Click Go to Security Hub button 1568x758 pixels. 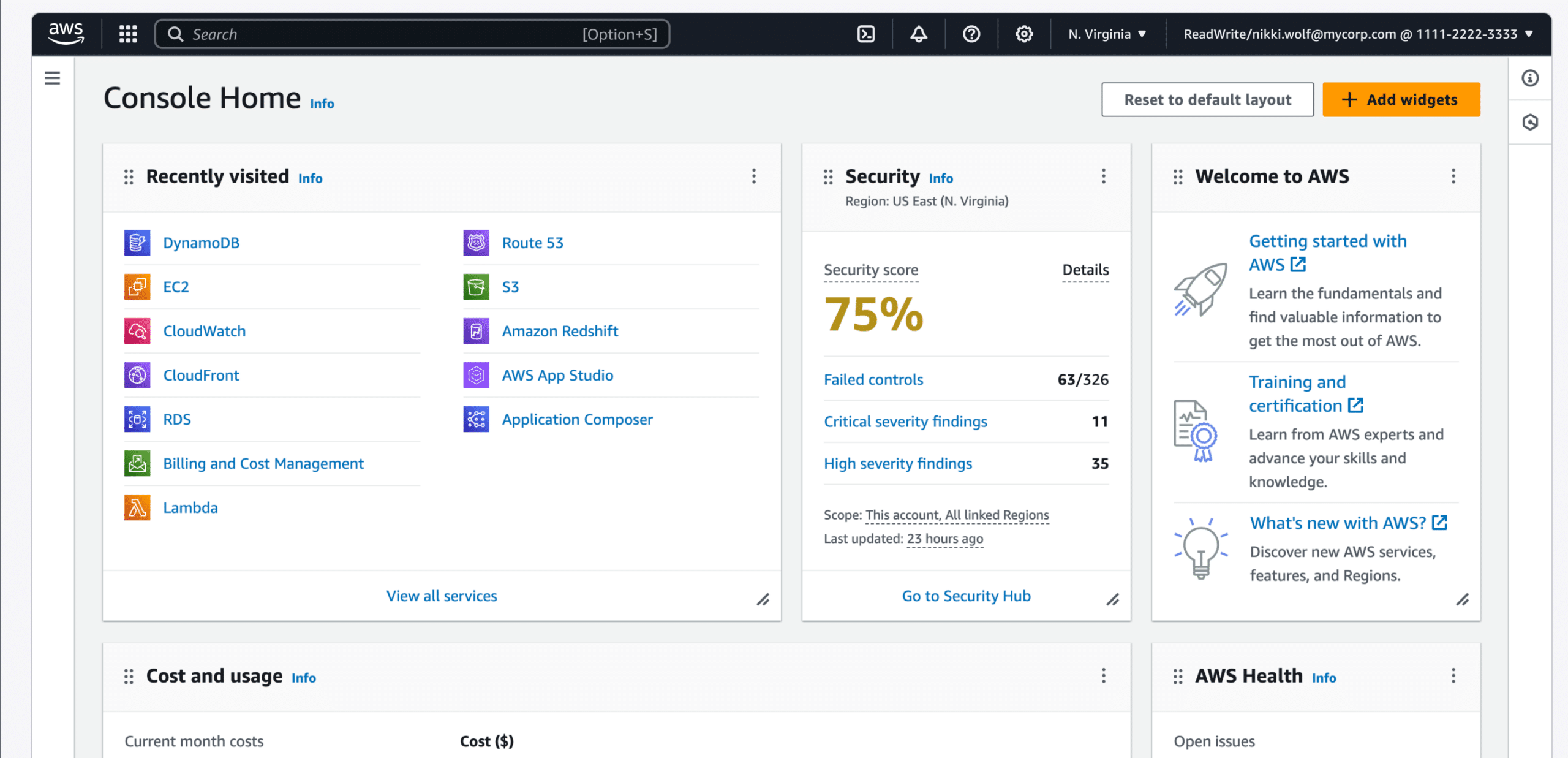[x=966, y=595]
